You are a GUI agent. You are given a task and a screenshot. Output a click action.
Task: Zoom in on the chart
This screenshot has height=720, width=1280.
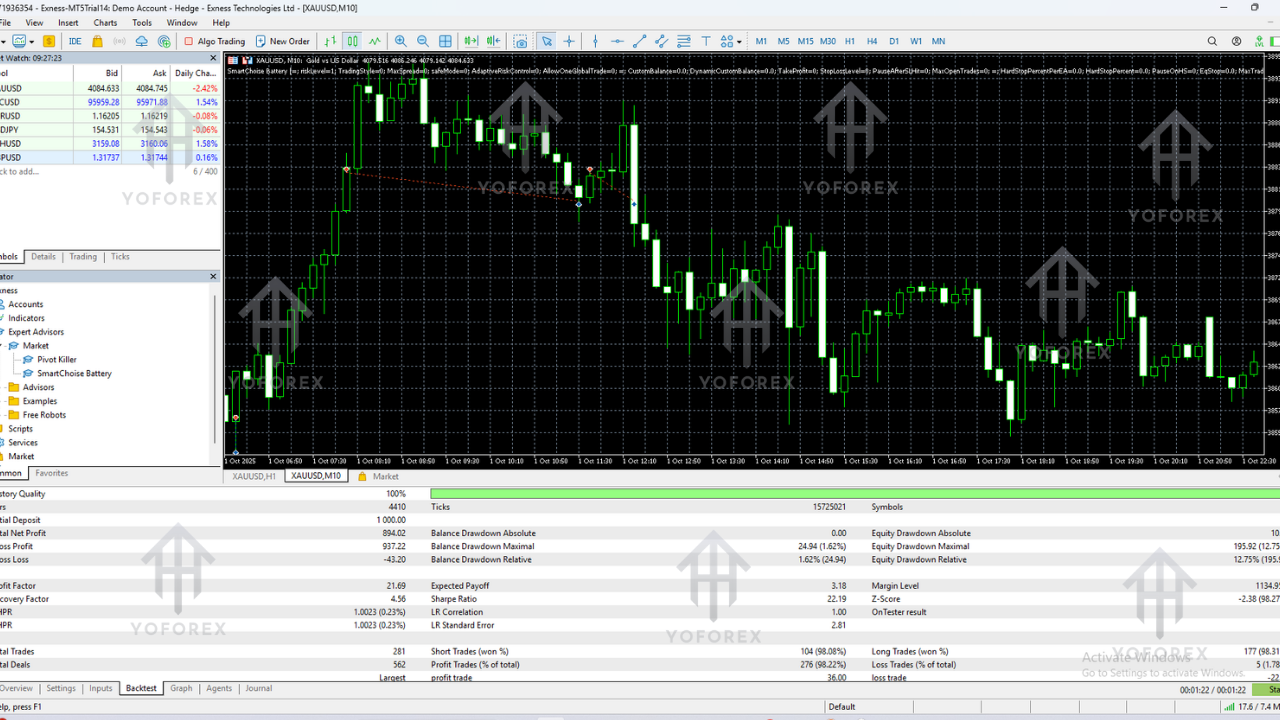click(401, 41)
